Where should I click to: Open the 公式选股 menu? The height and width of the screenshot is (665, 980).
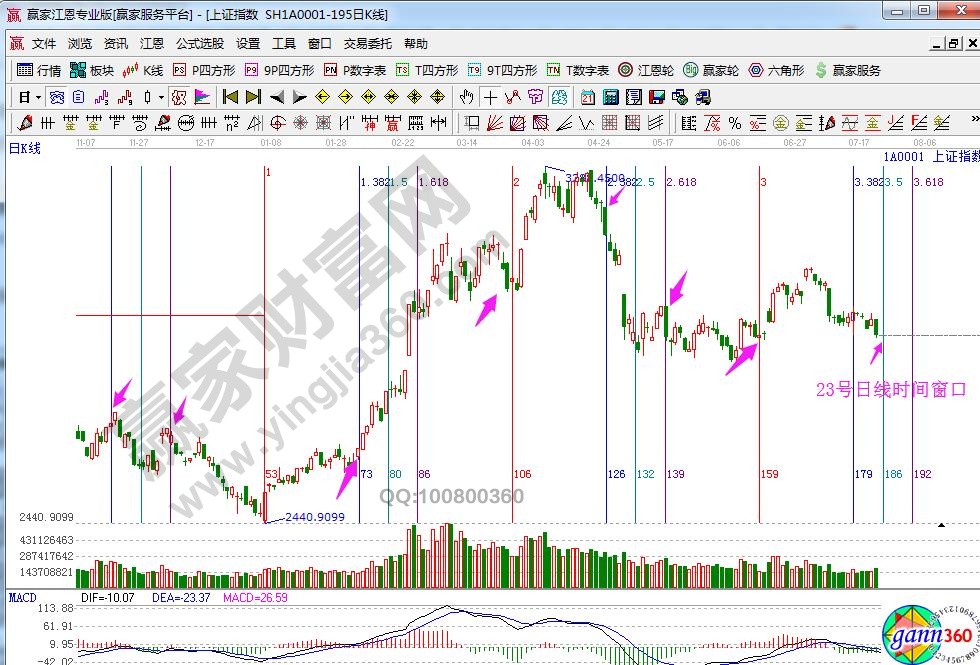(x=200, y=44)
